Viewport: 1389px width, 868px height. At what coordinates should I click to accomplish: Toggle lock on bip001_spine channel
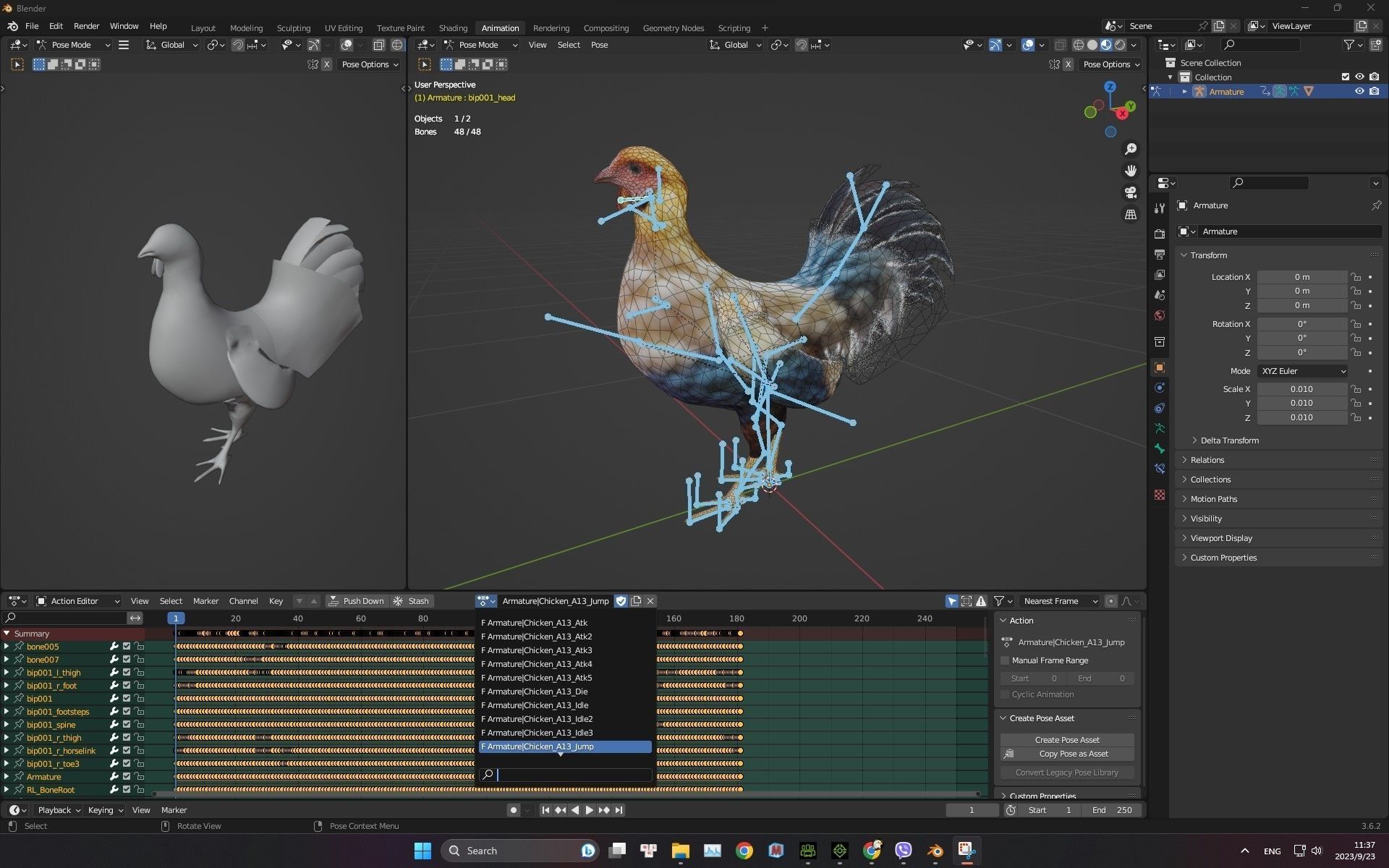click(139, 725)
